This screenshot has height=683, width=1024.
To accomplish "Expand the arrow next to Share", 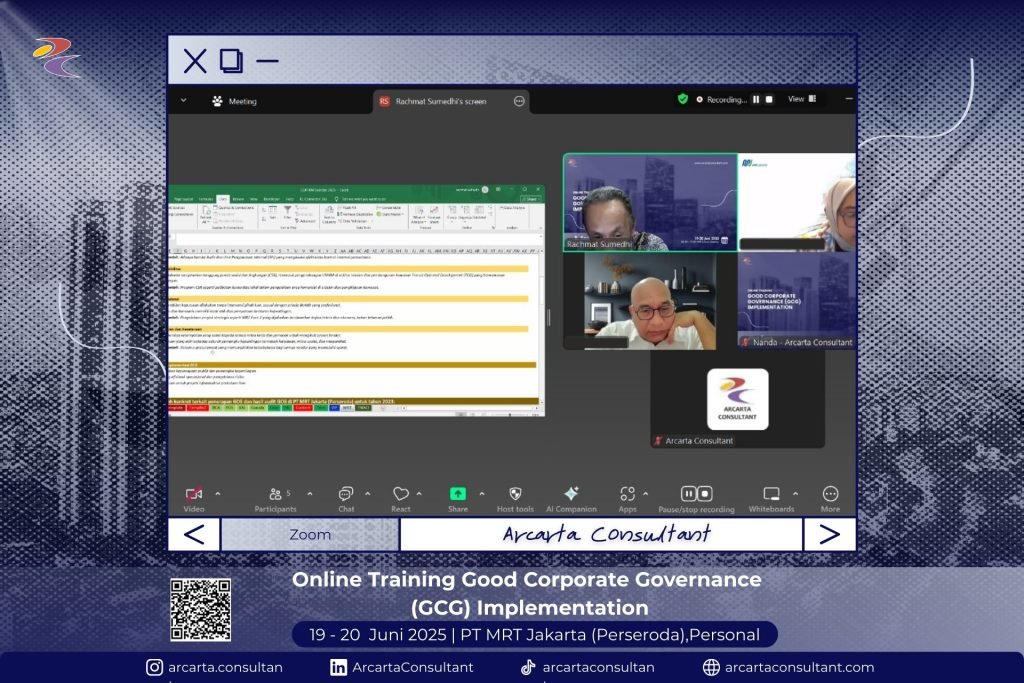I will [481, 493].
